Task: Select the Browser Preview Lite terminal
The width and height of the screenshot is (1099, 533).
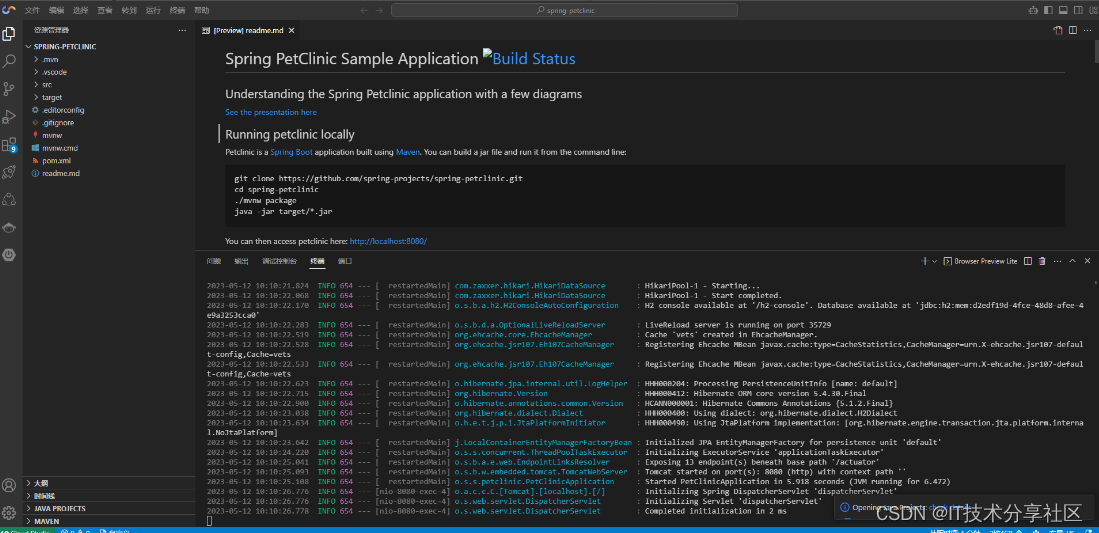Action: pos(981,261)
